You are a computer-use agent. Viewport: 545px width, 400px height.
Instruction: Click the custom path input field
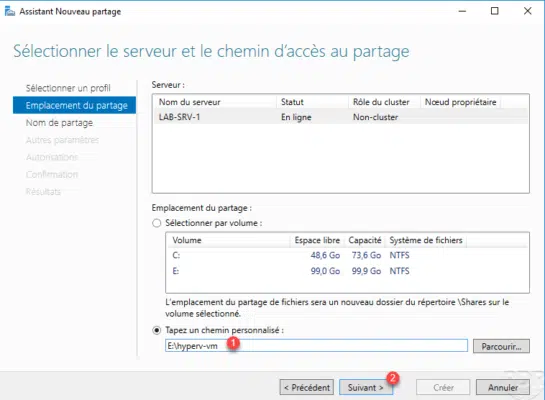click(316, 346)
